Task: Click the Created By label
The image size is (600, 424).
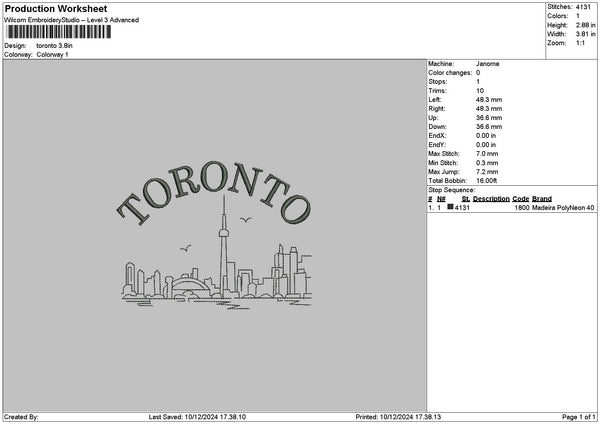Action: tap(21, 417)
